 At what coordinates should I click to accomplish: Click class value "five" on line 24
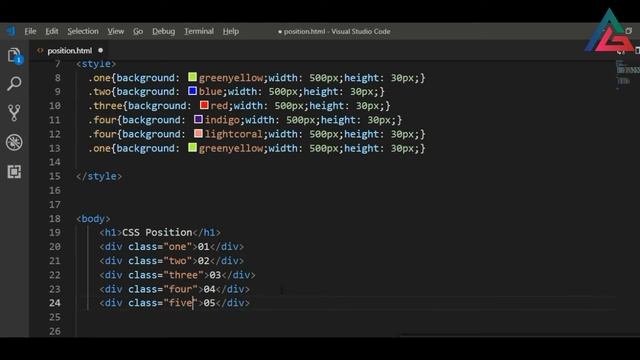pos(180,303)
